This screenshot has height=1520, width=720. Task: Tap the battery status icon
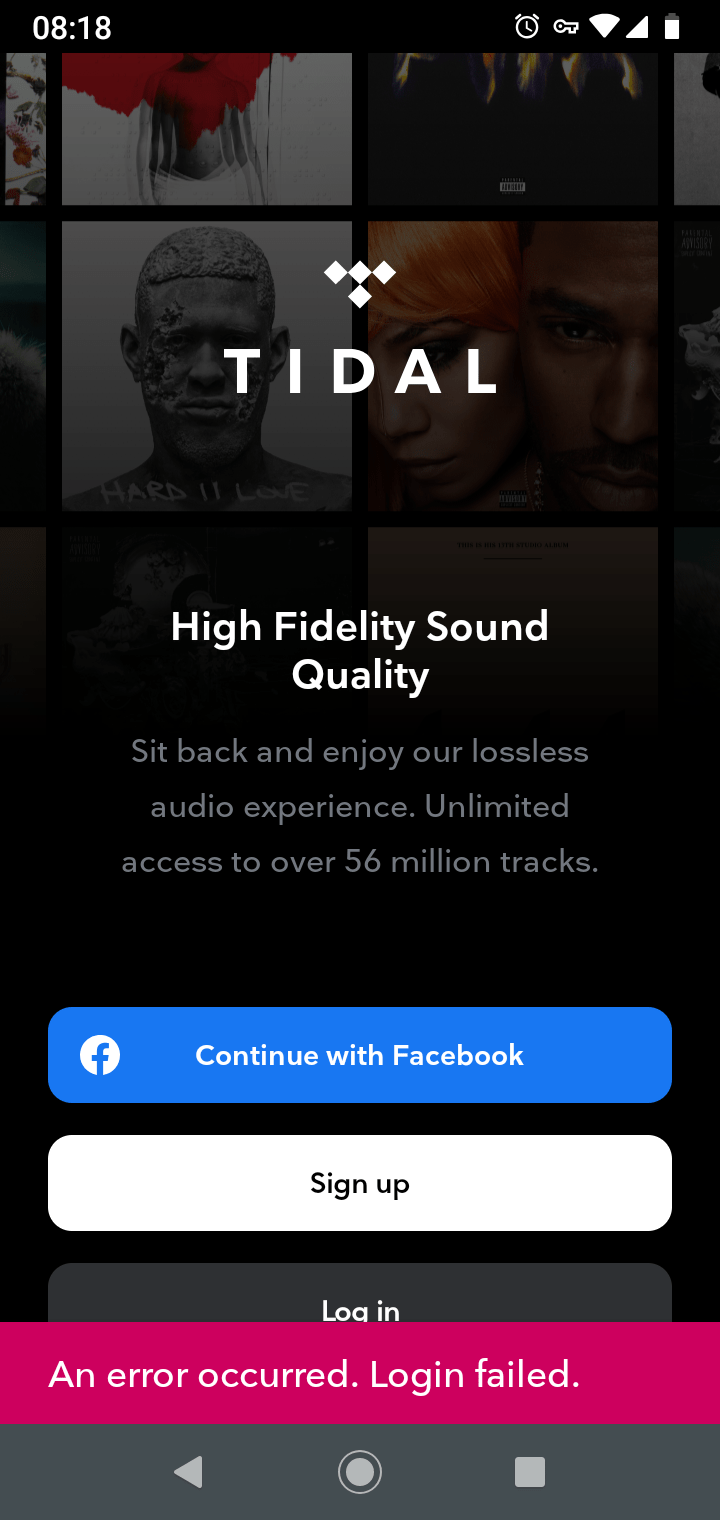pyautogui.click(x=672, y=26)
